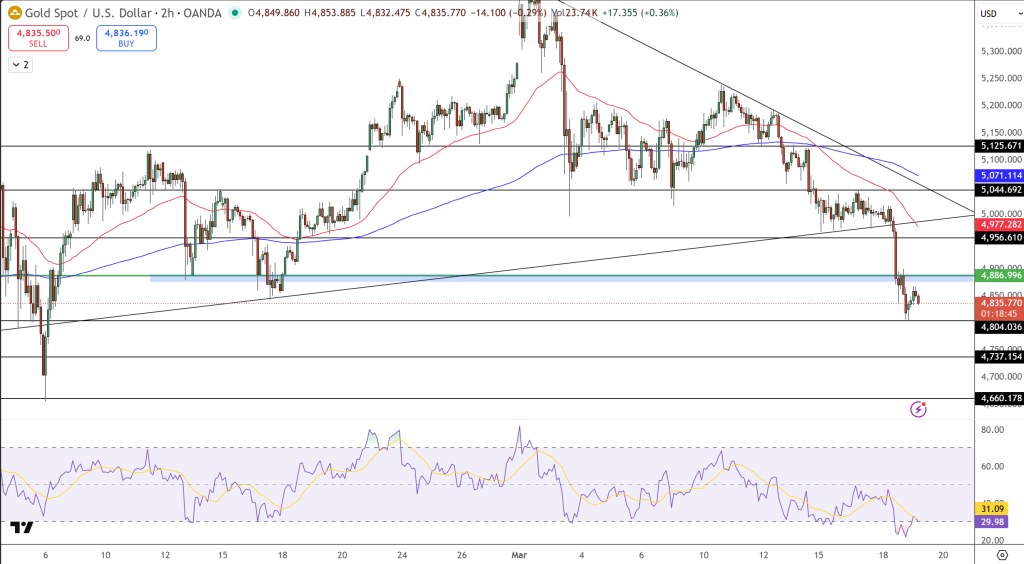Select the 5,125.671 price label
Image resolution: width=1024 pixels, height=564 pixels.
pos(1000,146)
